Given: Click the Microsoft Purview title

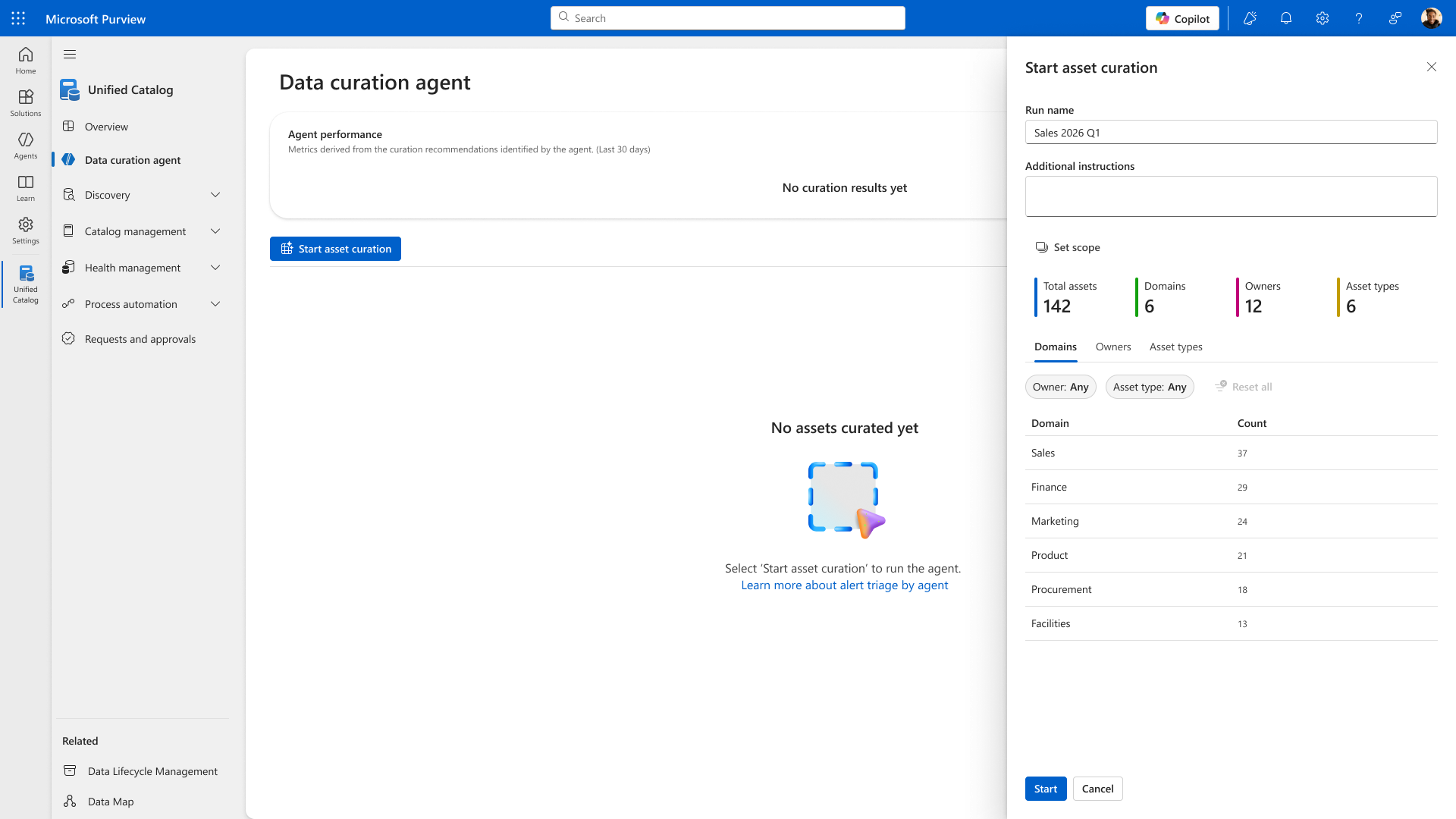Looking at the screenshot, I should point(96,19).
